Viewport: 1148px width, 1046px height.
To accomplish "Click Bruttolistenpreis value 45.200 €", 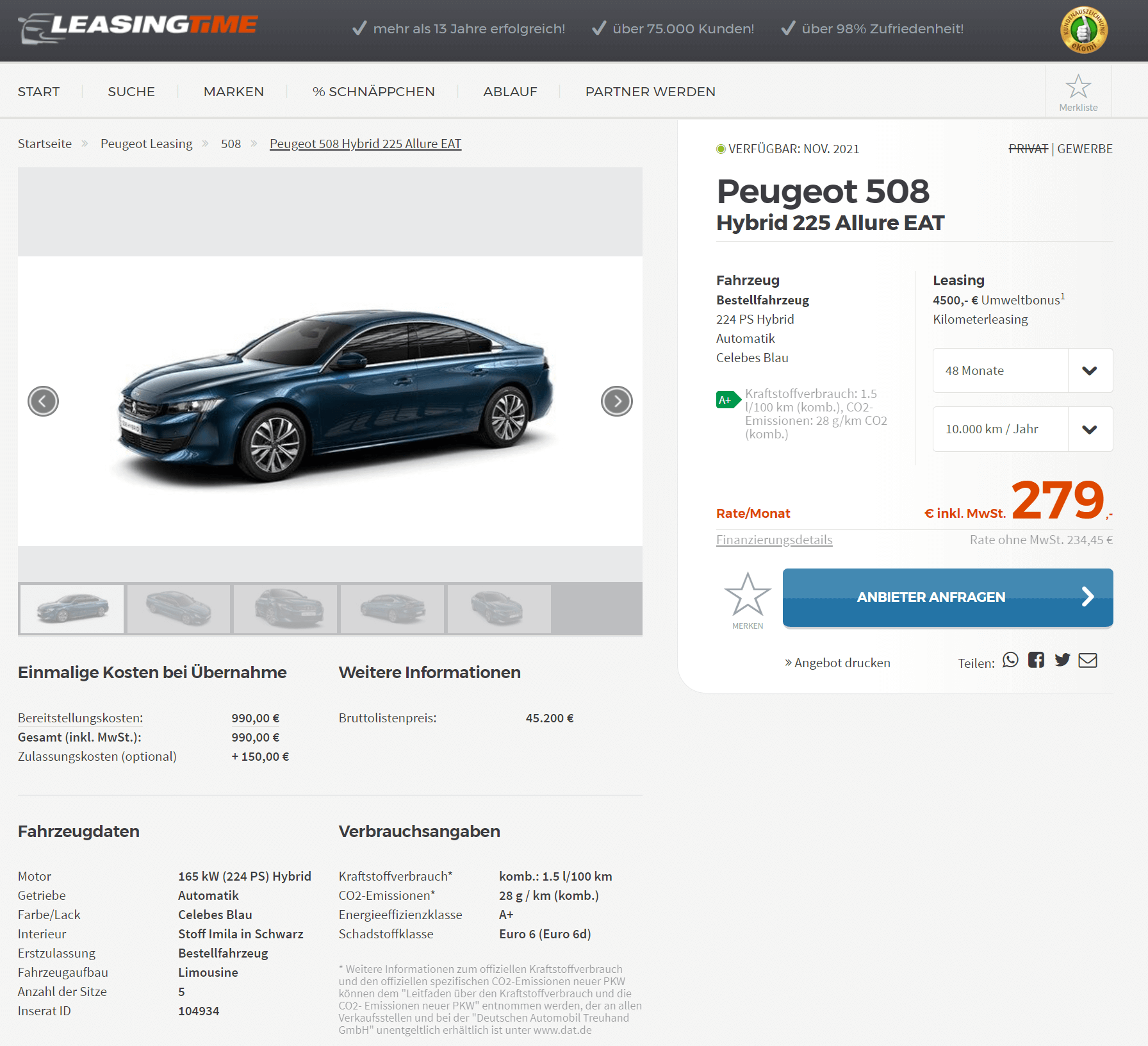I will [x=549, y=718].
